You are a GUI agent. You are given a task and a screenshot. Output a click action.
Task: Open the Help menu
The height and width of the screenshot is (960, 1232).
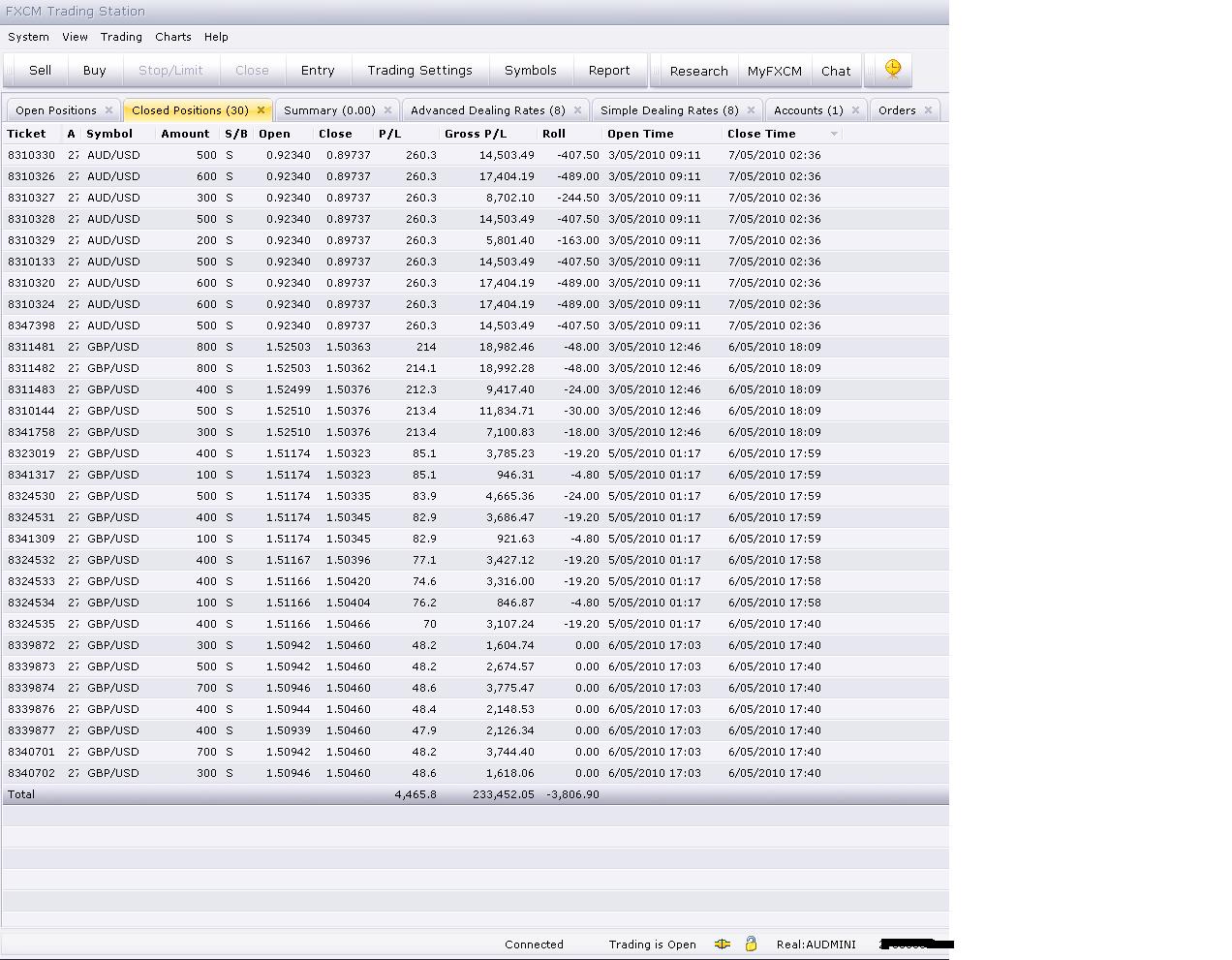point(216,37)
